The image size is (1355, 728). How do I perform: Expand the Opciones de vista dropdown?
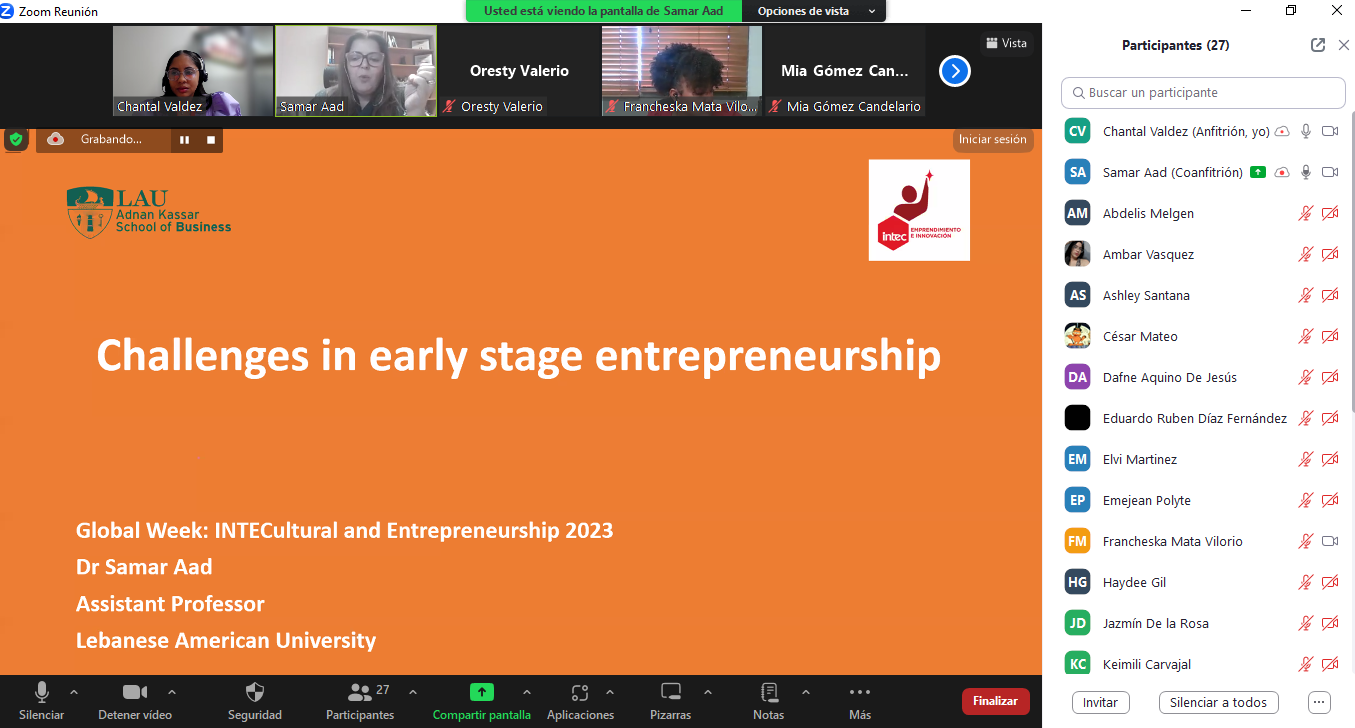[x=815, y=11]
